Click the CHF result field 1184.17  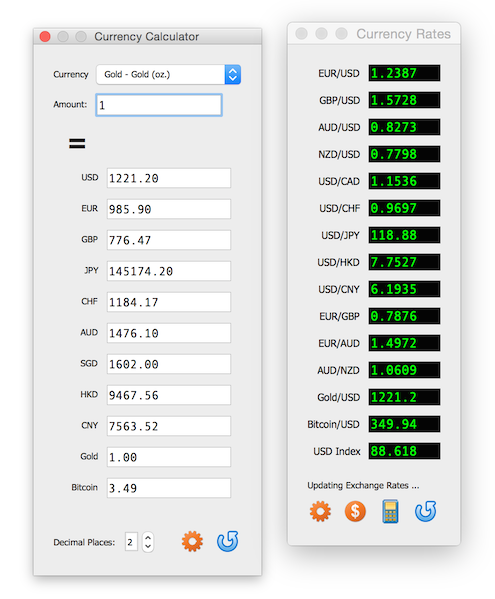(169, 302)
